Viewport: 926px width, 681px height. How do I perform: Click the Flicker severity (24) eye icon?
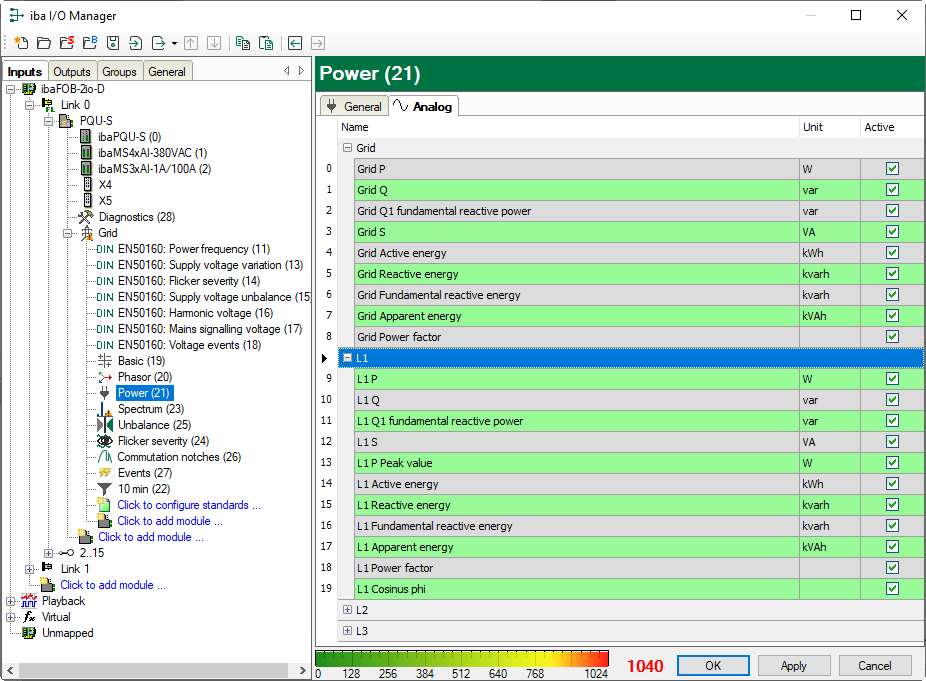[x=104, y=441]
